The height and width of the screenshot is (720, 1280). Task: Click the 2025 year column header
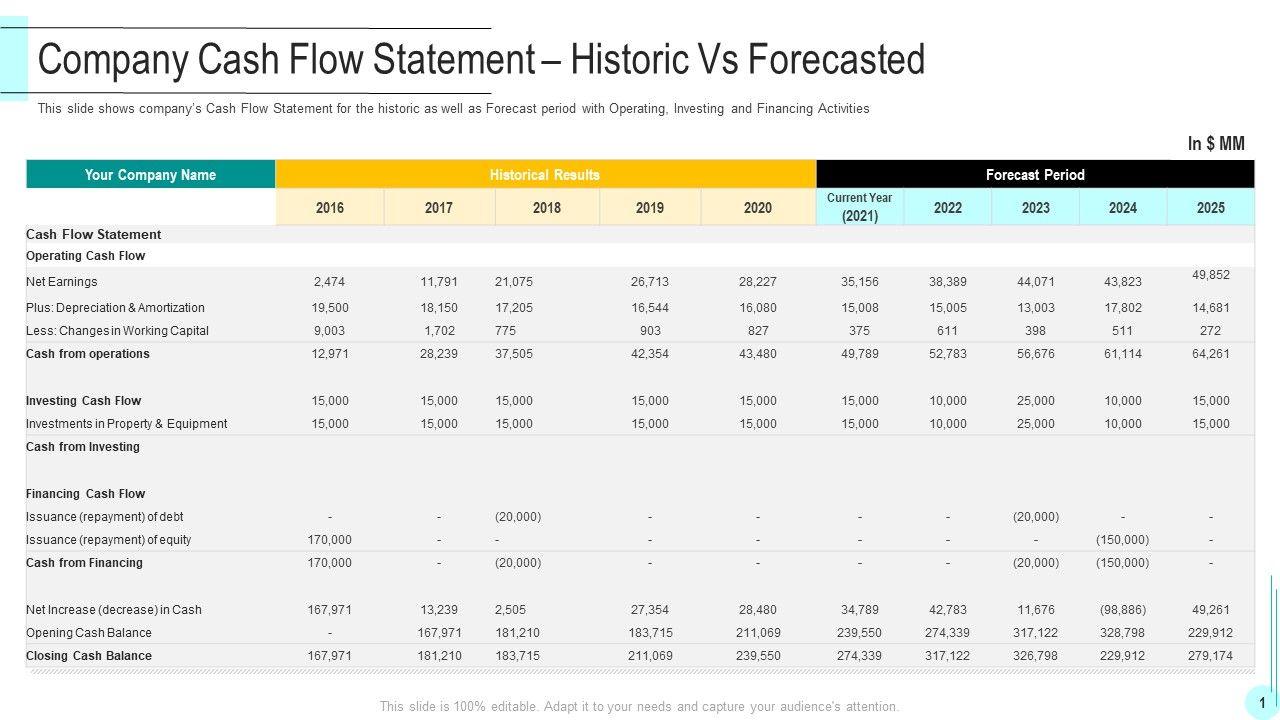click(1210, 208)
